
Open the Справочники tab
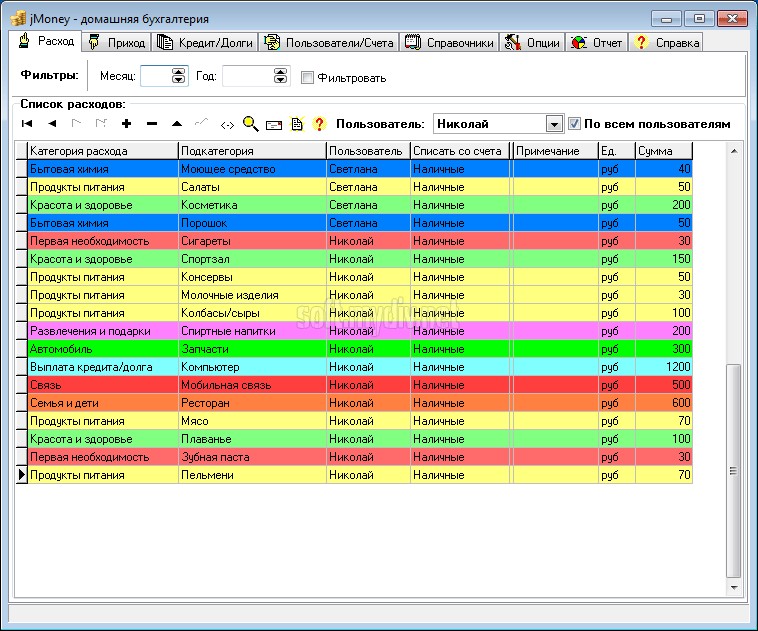[449, 43]
